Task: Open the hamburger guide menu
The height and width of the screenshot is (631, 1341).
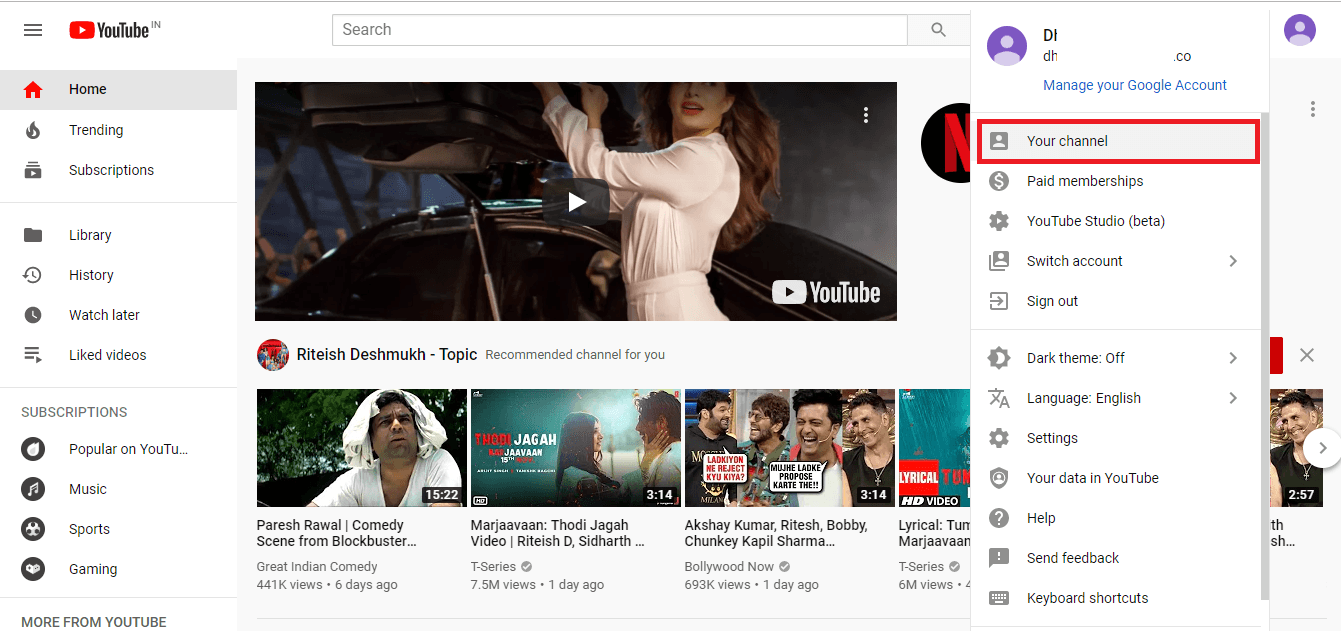Action: coord(33,30)
